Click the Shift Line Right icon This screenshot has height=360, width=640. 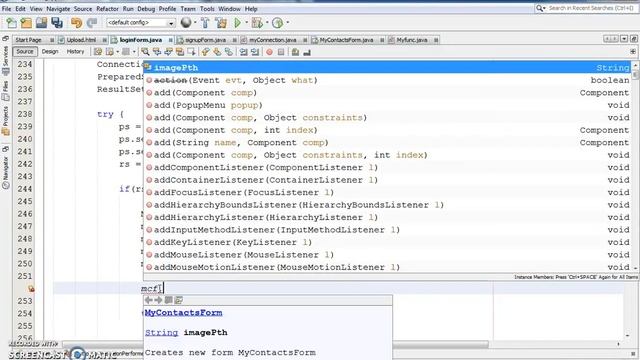tap(255, 52)
